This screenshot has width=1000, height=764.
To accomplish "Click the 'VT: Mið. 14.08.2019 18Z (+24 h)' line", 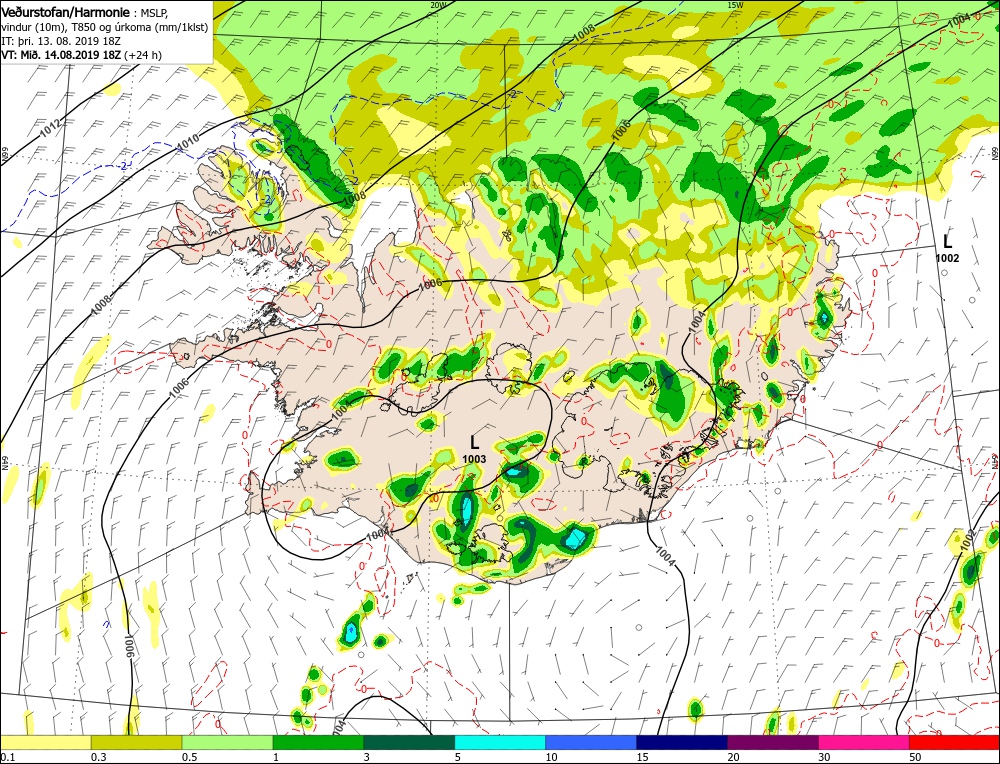I will pos(82,55).
